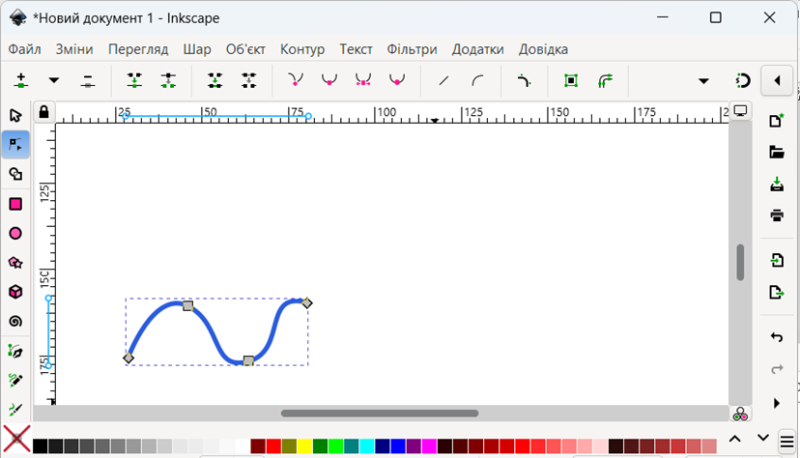Image resolution: width=800 pixels, height=458 pixels.
Task: Click the Undo arrow button
Action: click(x=776, y=337)
